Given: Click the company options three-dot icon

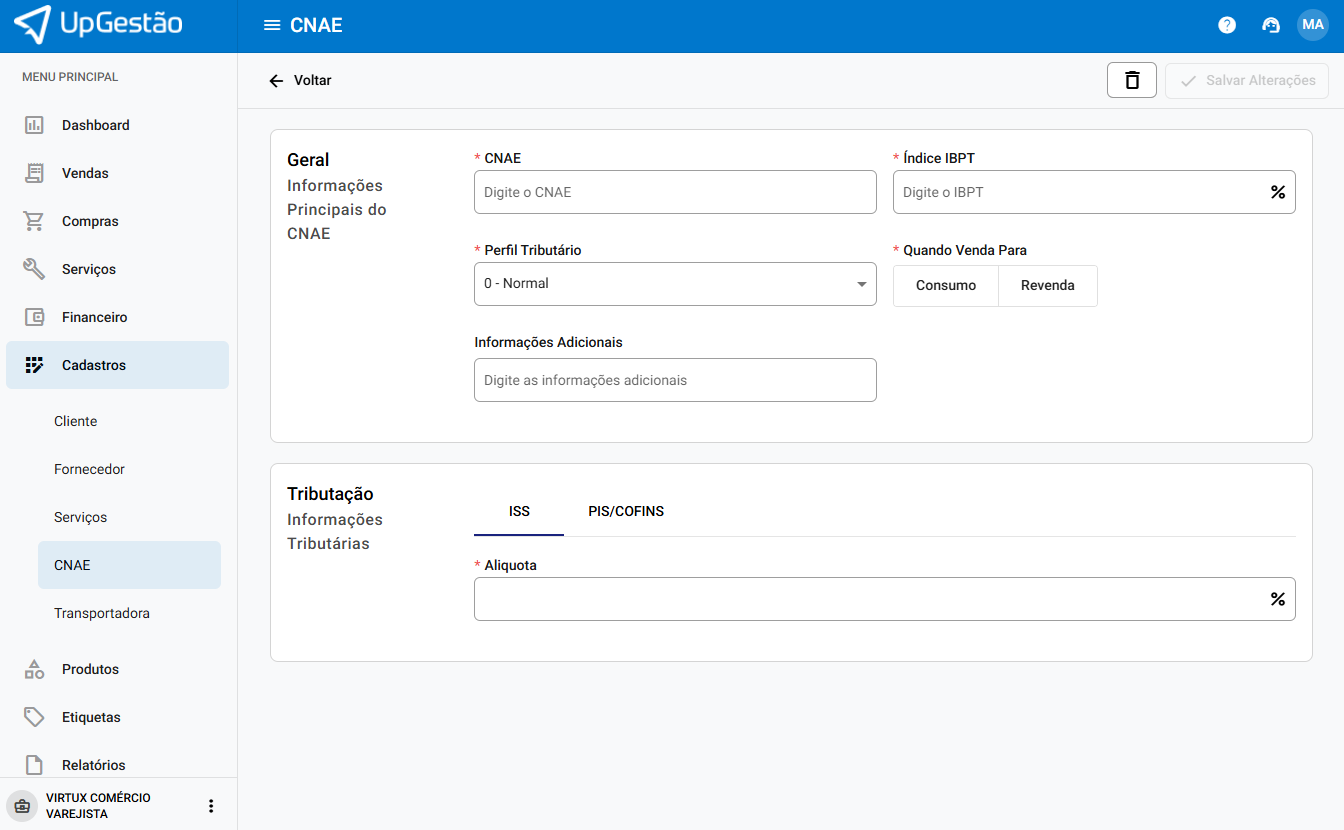Looking at the screenshot, I should [x=211, y=806].
